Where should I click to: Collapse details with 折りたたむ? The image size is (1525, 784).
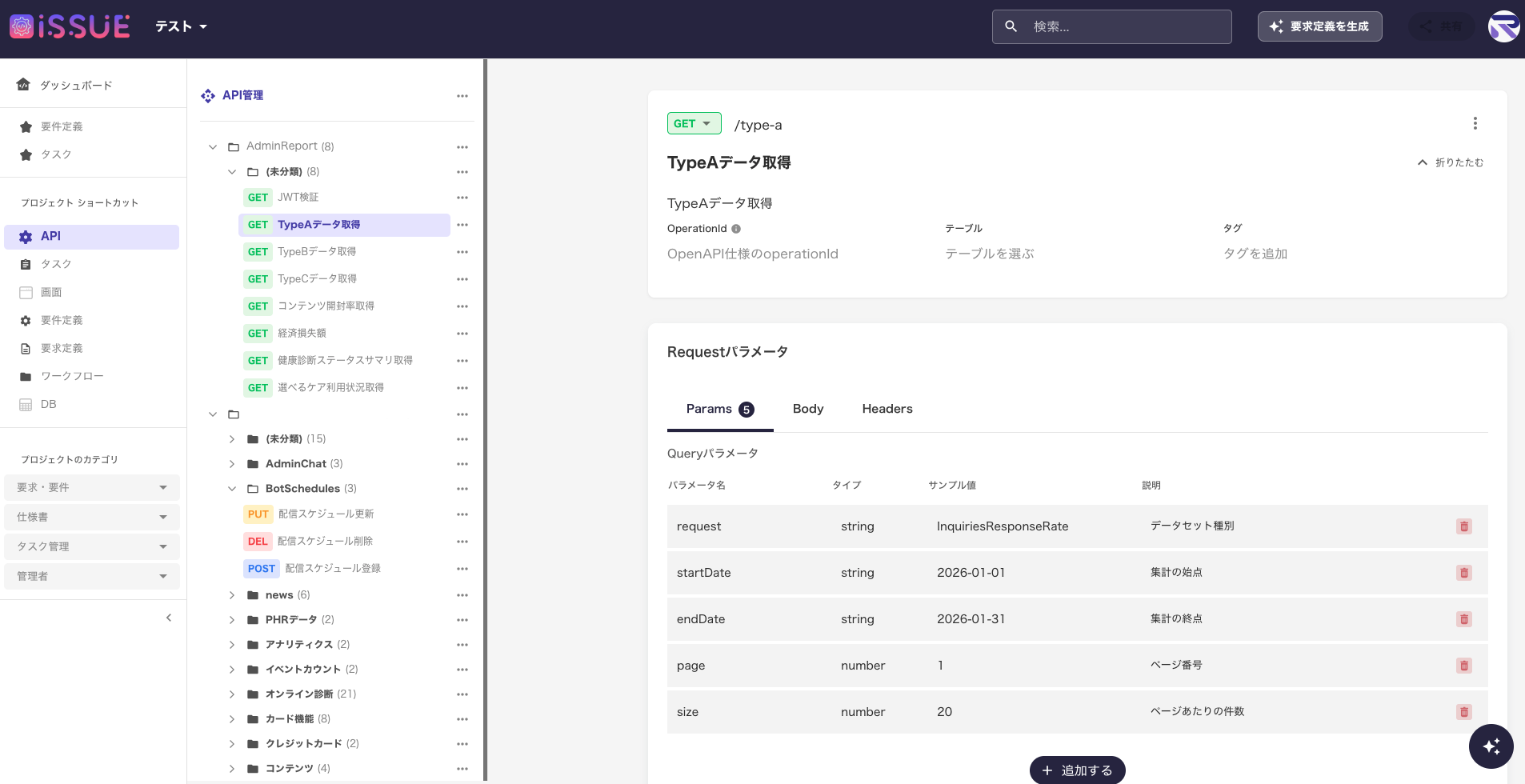[1450, 162]
